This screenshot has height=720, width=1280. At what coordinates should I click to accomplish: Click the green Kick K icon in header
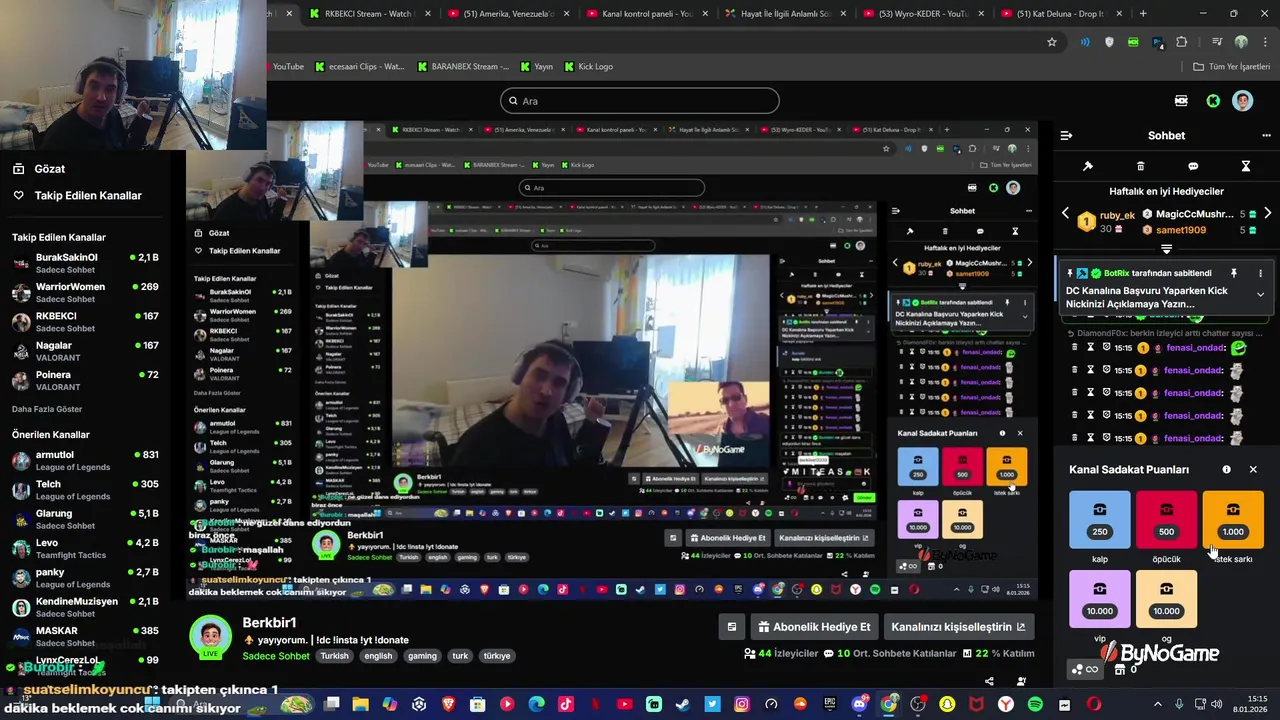click(x=1213, y=101)
